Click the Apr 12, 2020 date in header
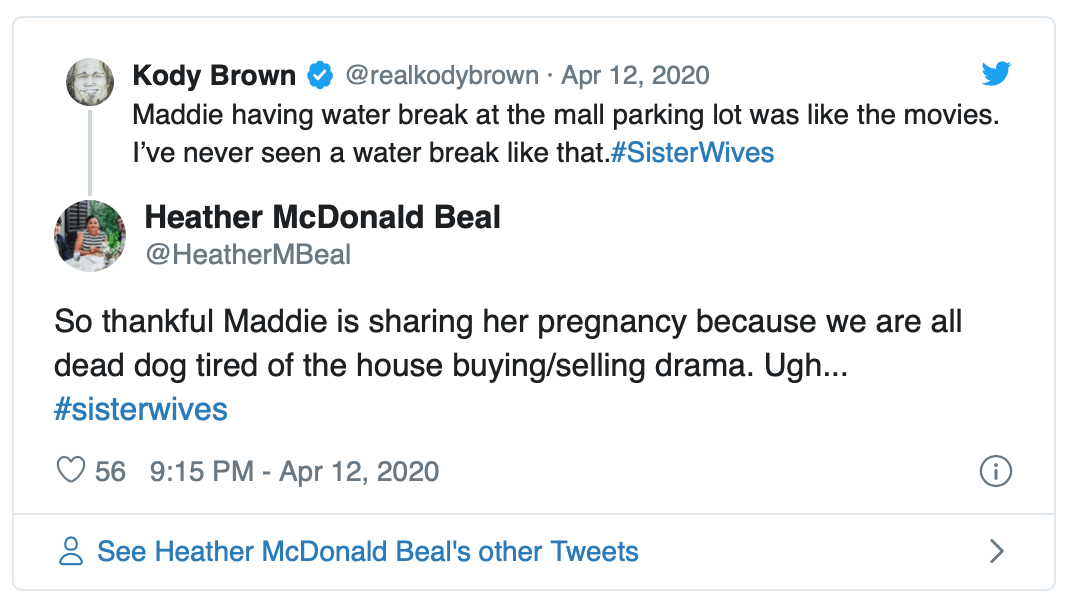The image size is (1072, 608). [x=635, y=75]
